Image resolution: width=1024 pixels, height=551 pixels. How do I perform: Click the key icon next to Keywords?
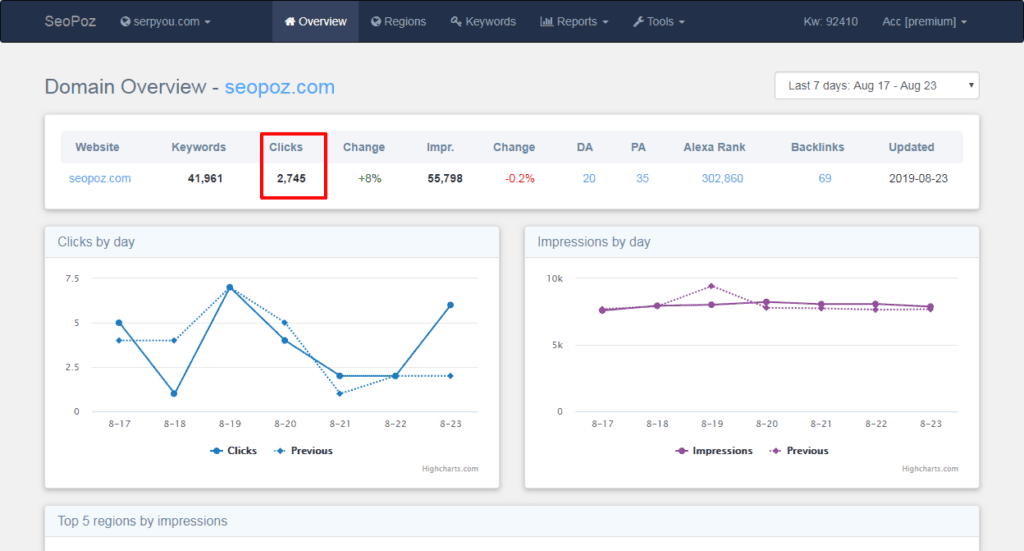point(456,22)
